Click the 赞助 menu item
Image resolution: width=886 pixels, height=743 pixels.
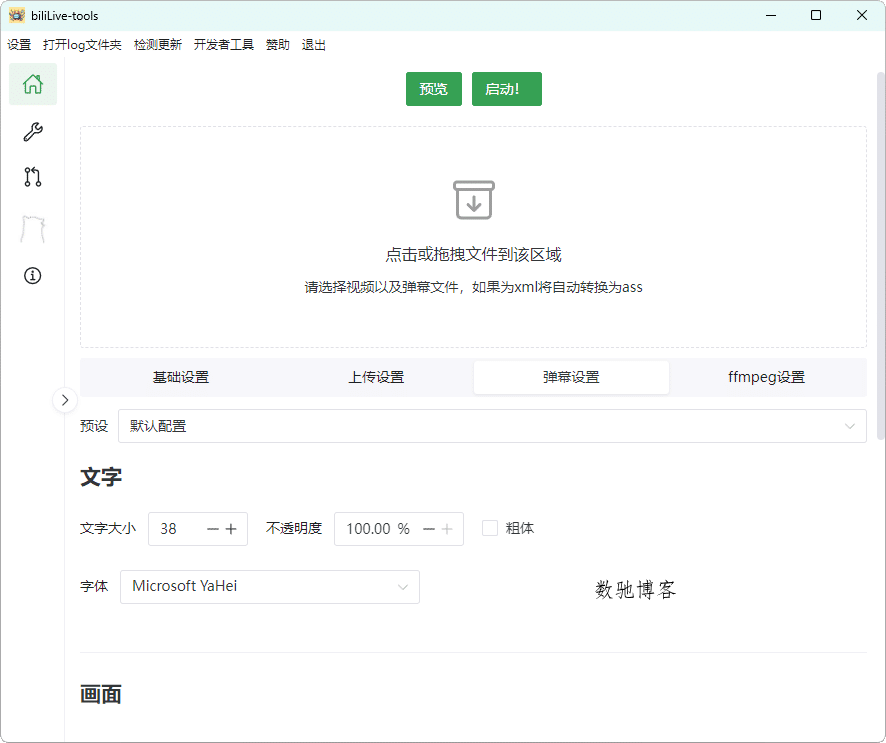pos(277,45)
